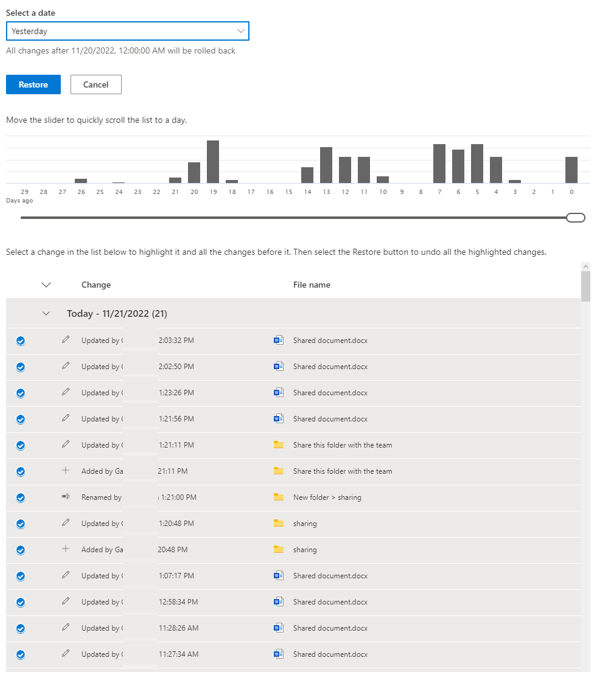
Task: Click the pencil icon for 11:28:26 AM update
Action: coord(65,627)
